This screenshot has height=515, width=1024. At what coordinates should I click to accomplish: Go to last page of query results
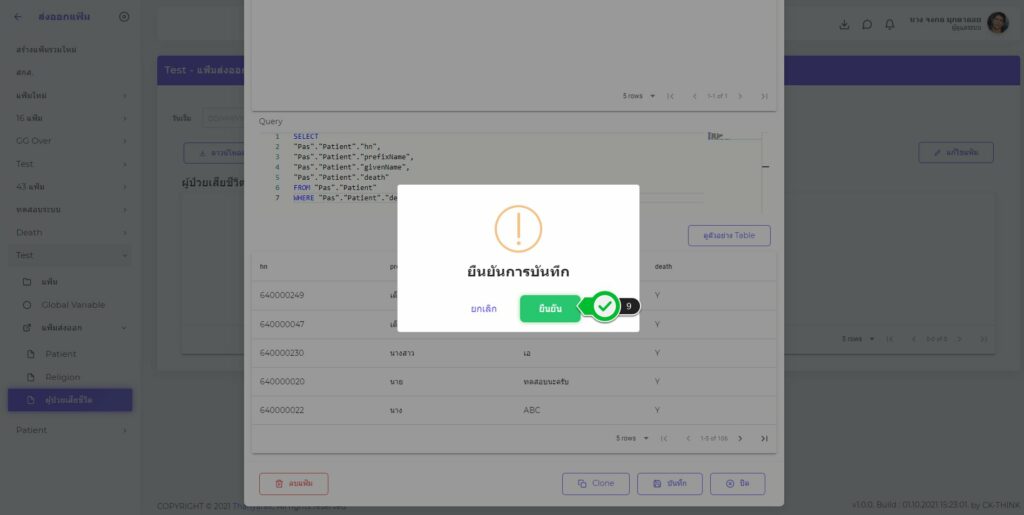pos(764,438)
